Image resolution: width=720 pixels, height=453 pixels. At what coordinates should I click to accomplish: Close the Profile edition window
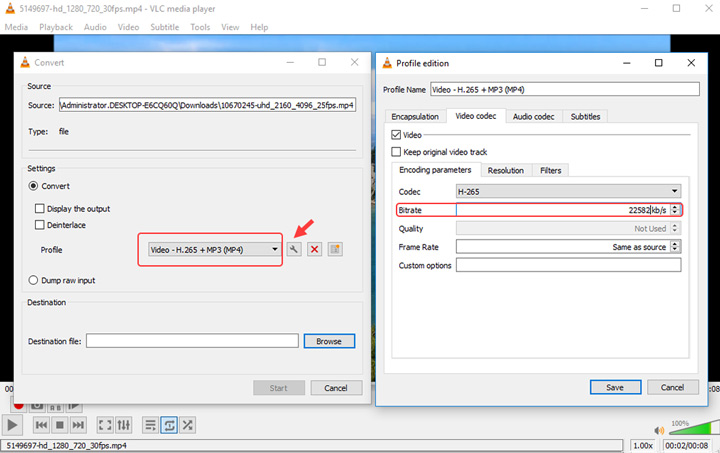pos(691,63)
